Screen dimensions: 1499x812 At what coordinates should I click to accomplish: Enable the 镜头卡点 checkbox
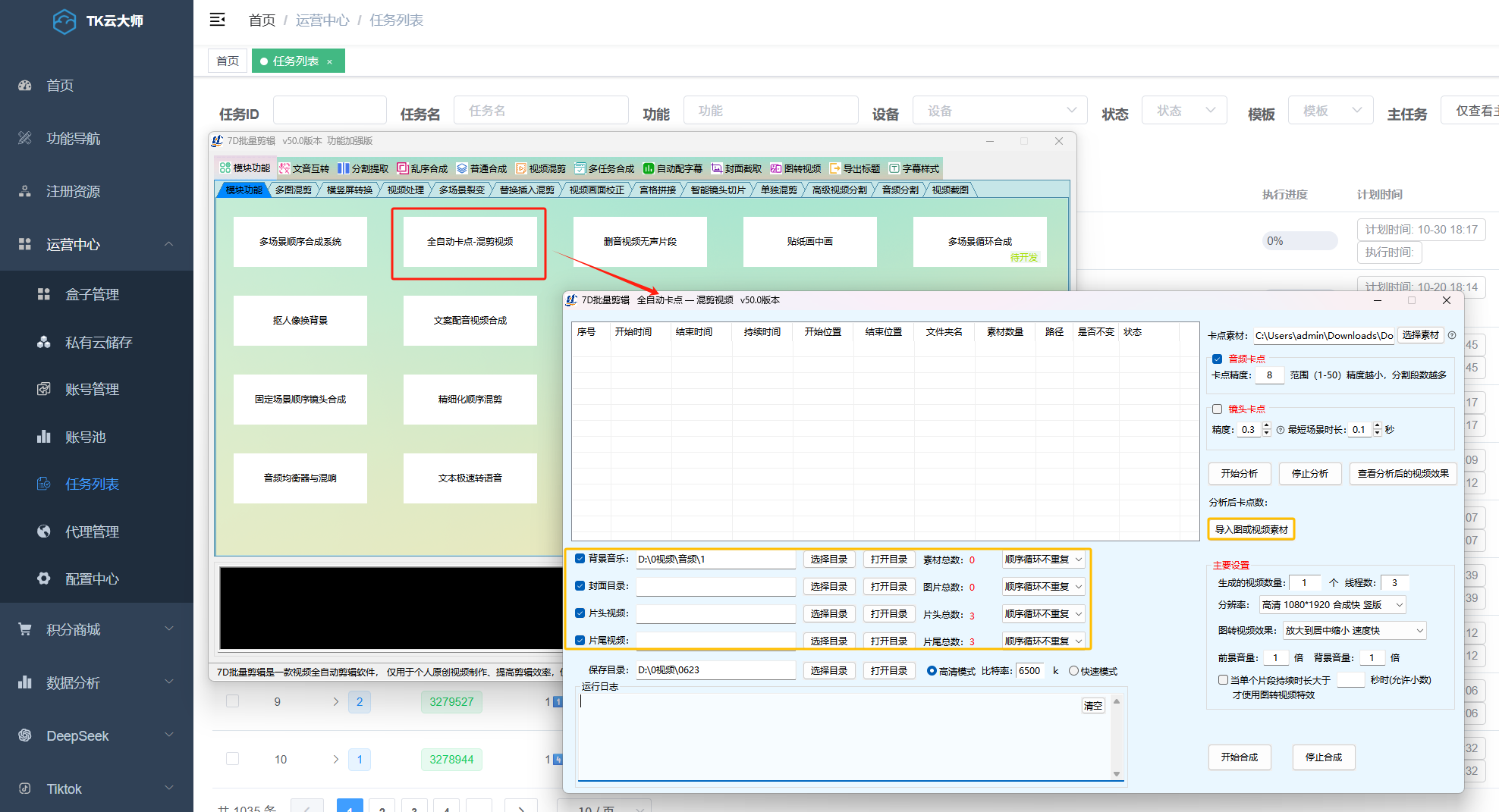[1218, 409]
